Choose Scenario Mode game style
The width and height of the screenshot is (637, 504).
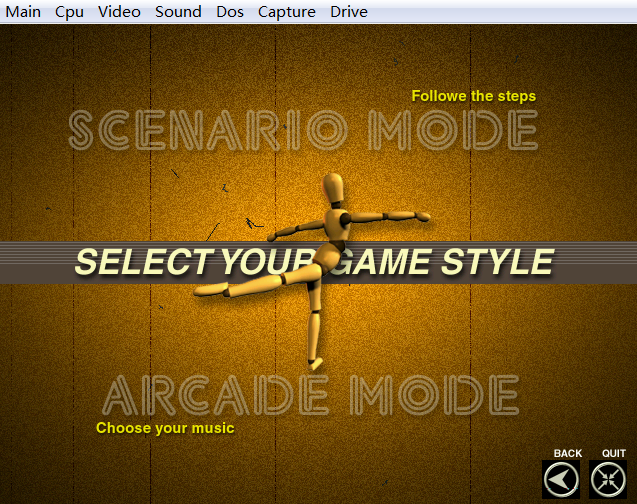tap(303, 130)
